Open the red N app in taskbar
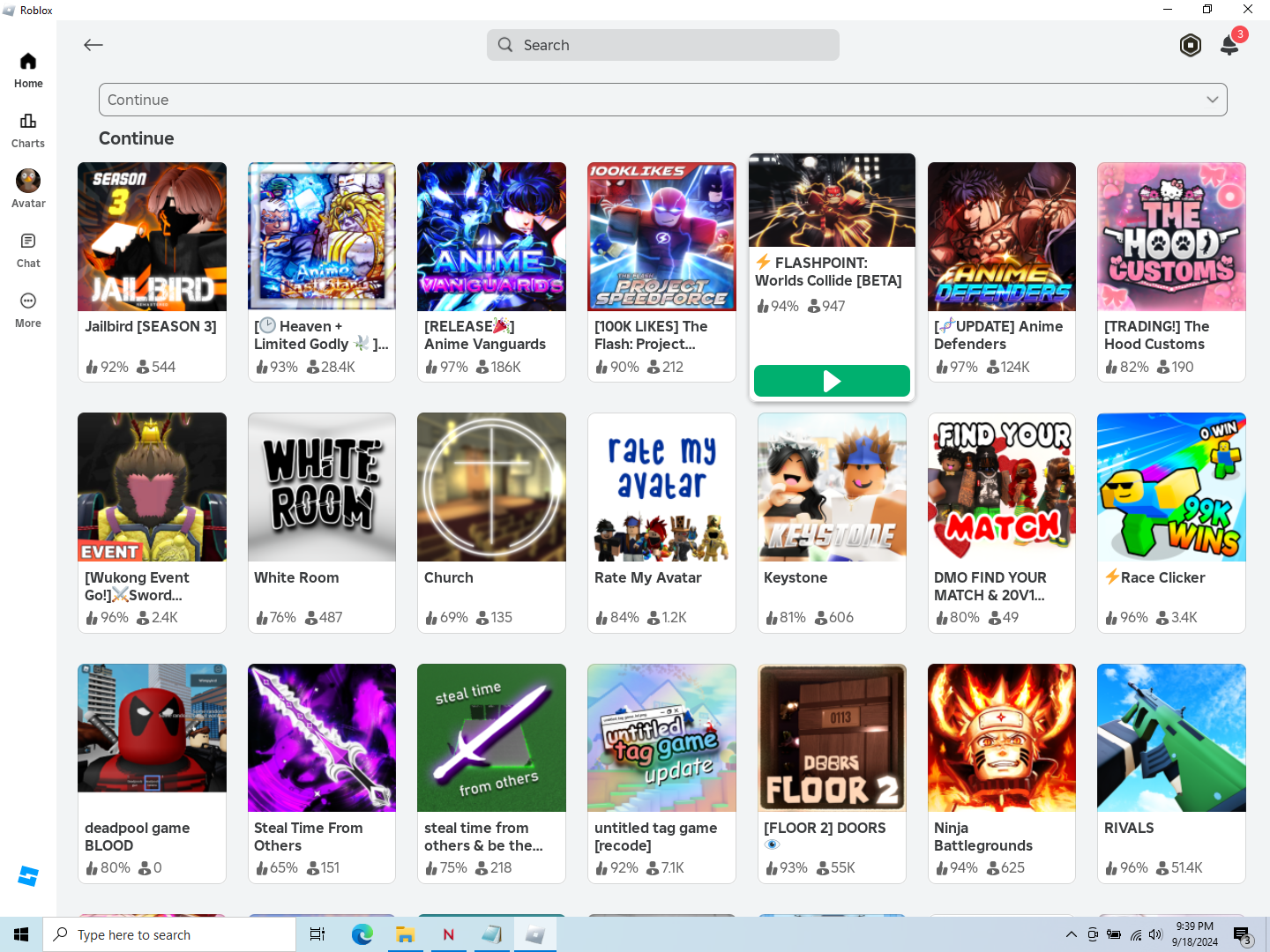Image resolution: width=1270 pixels, height=952 pixels. (x=448, y=934)
